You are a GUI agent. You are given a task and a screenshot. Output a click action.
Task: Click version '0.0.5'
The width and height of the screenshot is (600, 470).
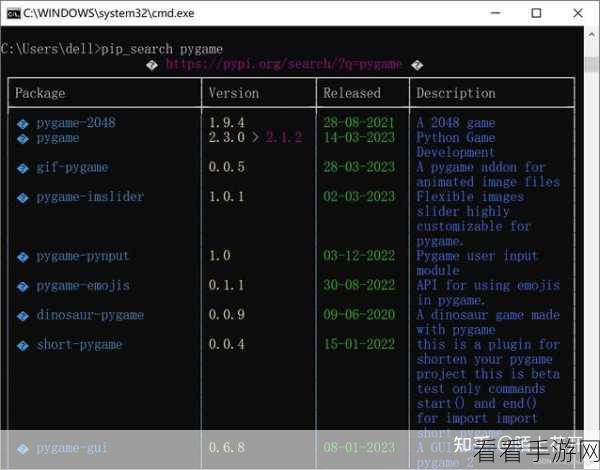pyautogui.click(x=227, y=167)
